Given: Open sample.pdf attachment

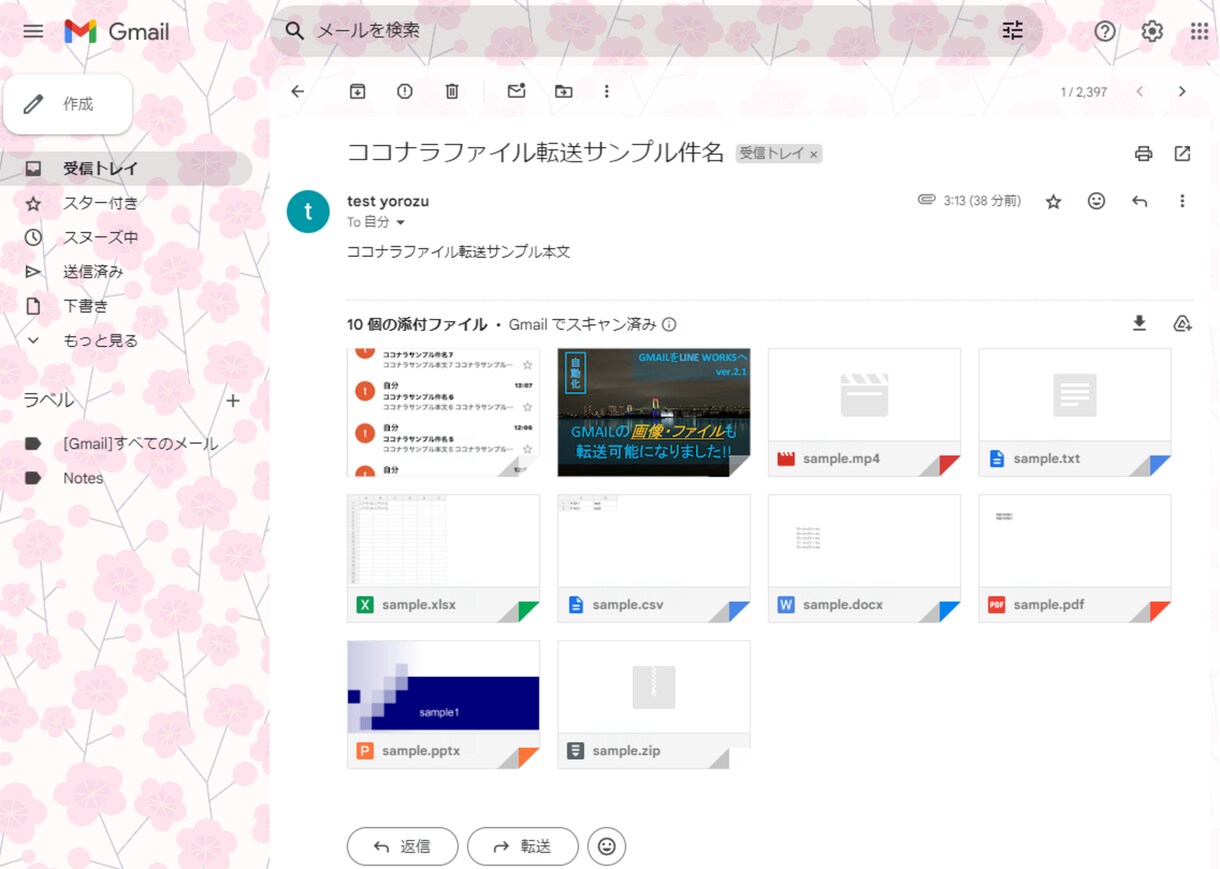Looking at the screenshot, I should click(1075, 558).
